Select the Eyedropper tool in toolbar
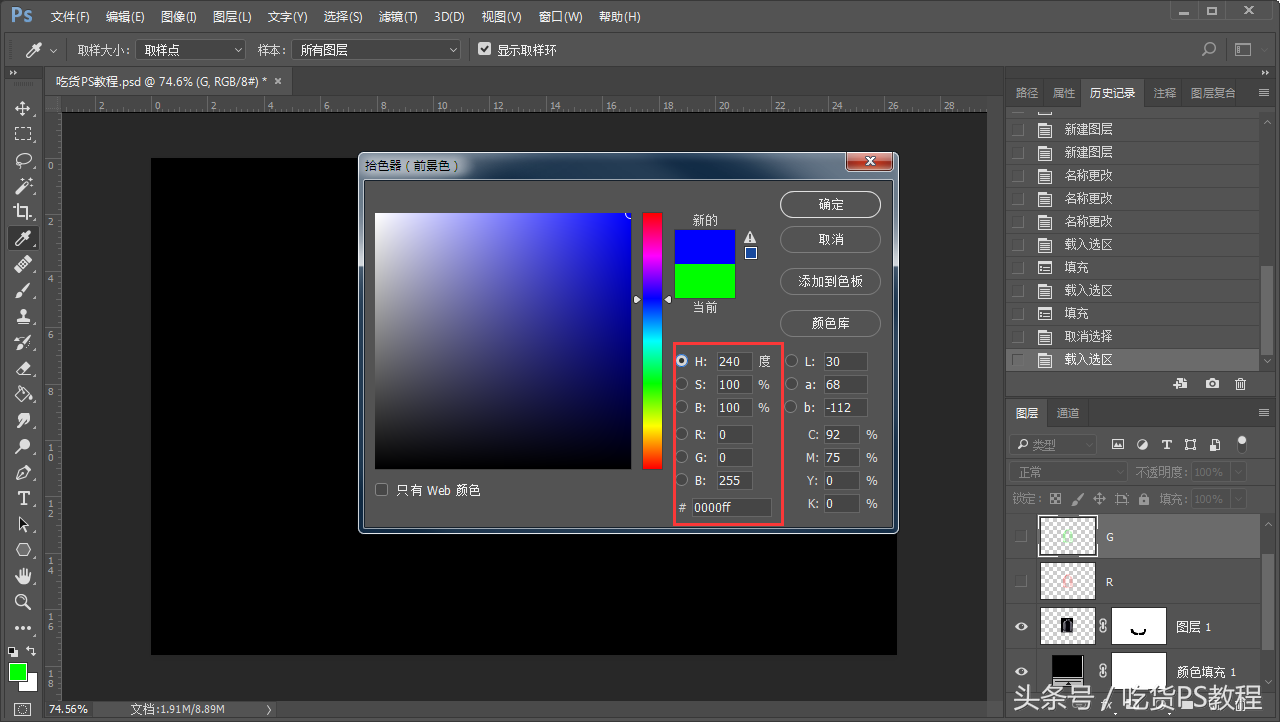 [22, 238]
